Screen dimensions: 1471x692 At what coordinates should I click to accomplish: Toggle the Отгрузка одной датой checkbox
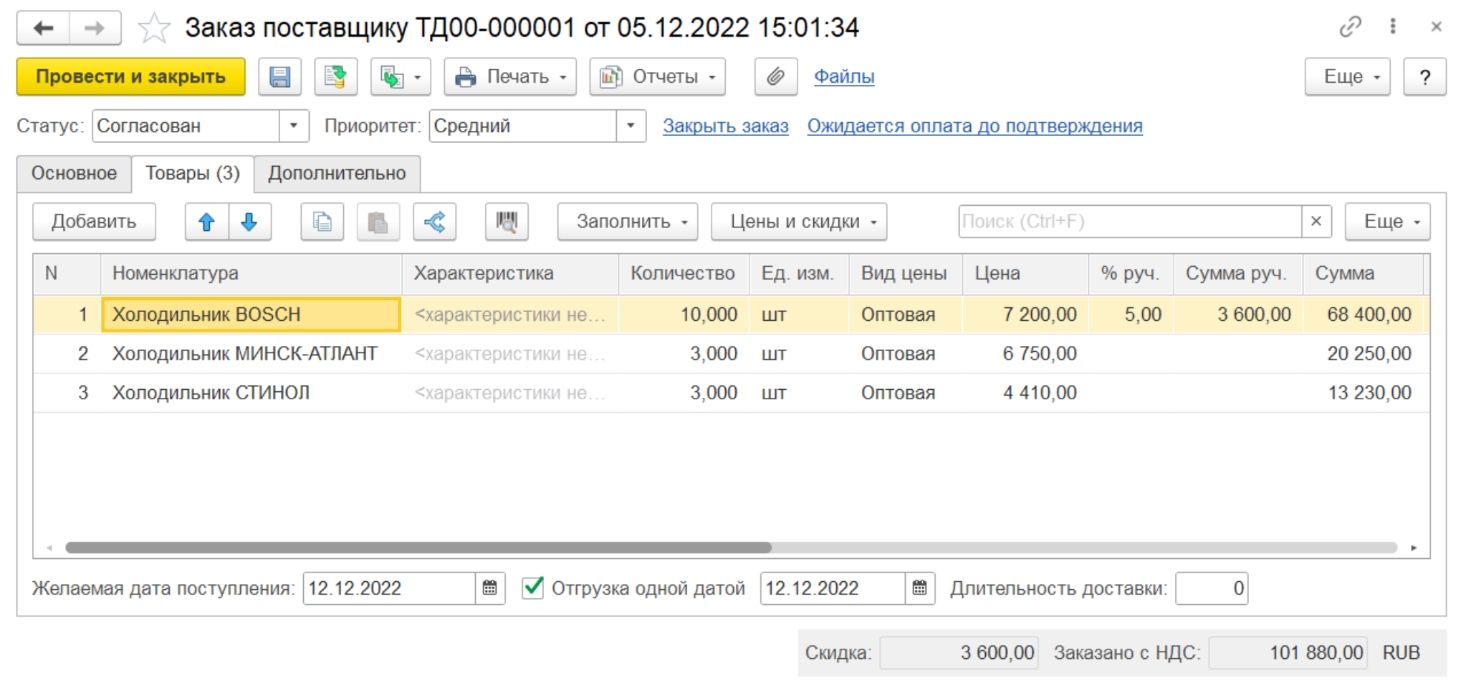(534, 588)
